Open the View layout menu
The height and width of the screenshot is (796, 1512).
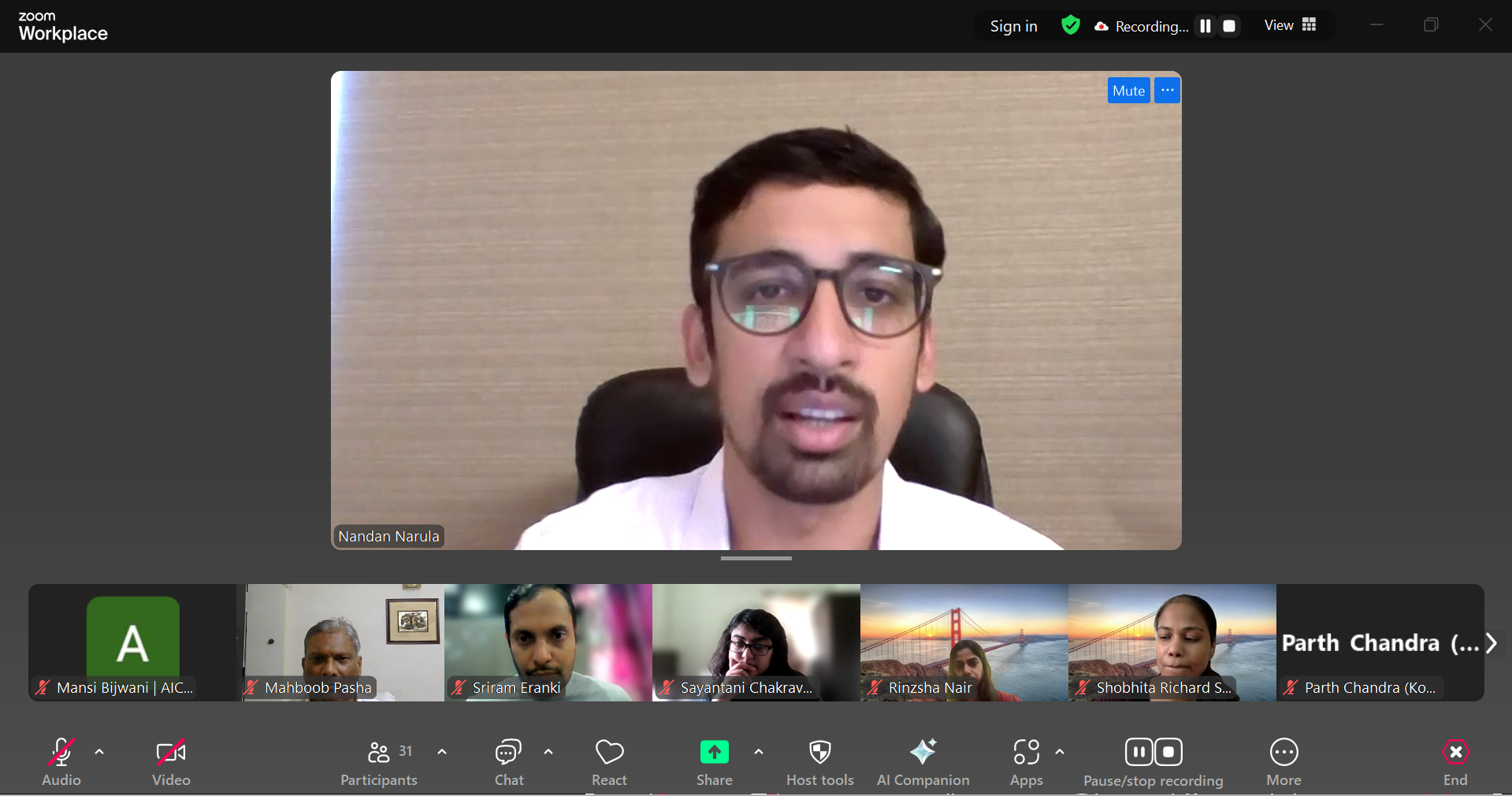point(1290,25)
